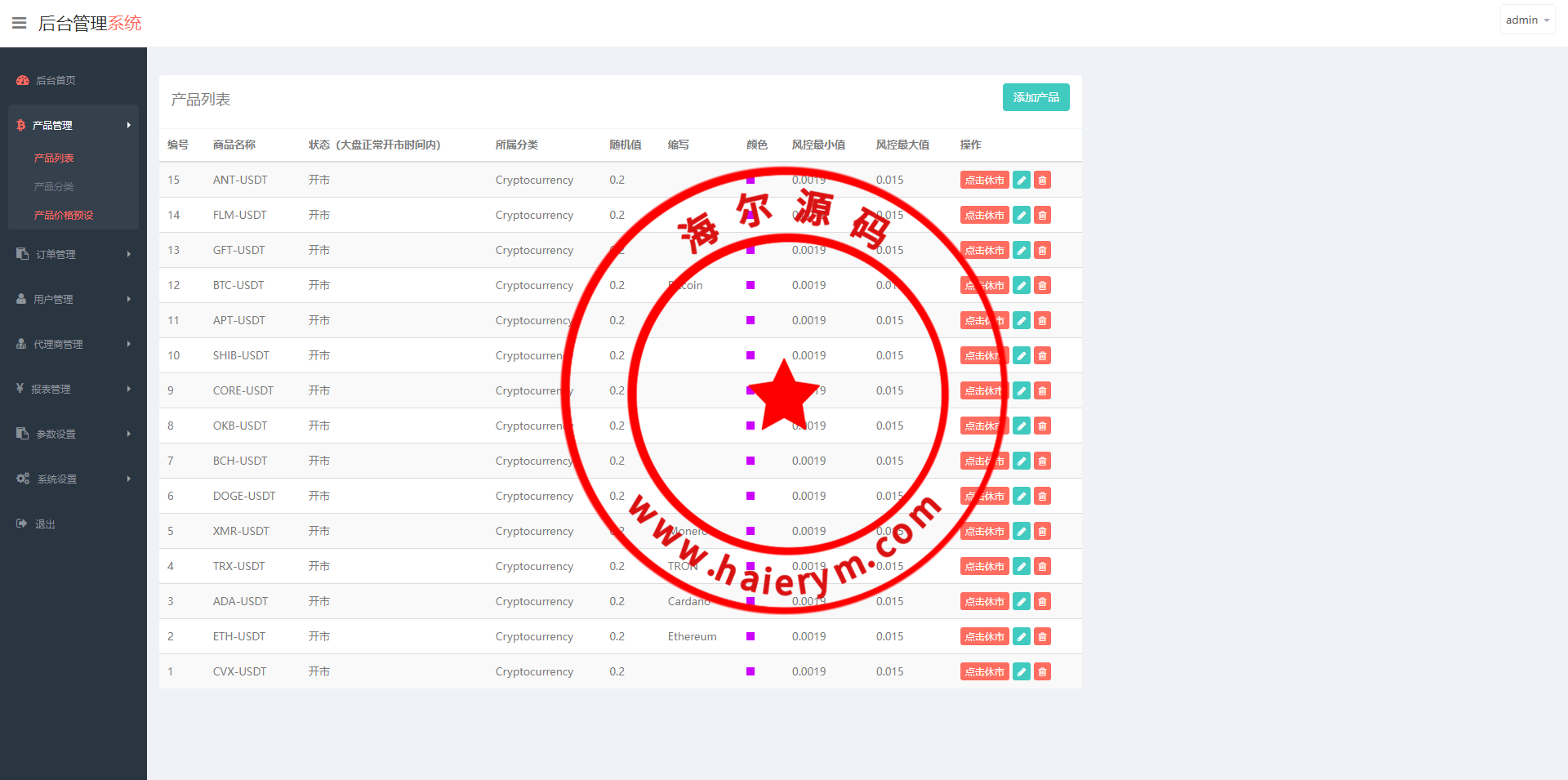Expand the 订单管理 sidebar menu

[73, 254]
